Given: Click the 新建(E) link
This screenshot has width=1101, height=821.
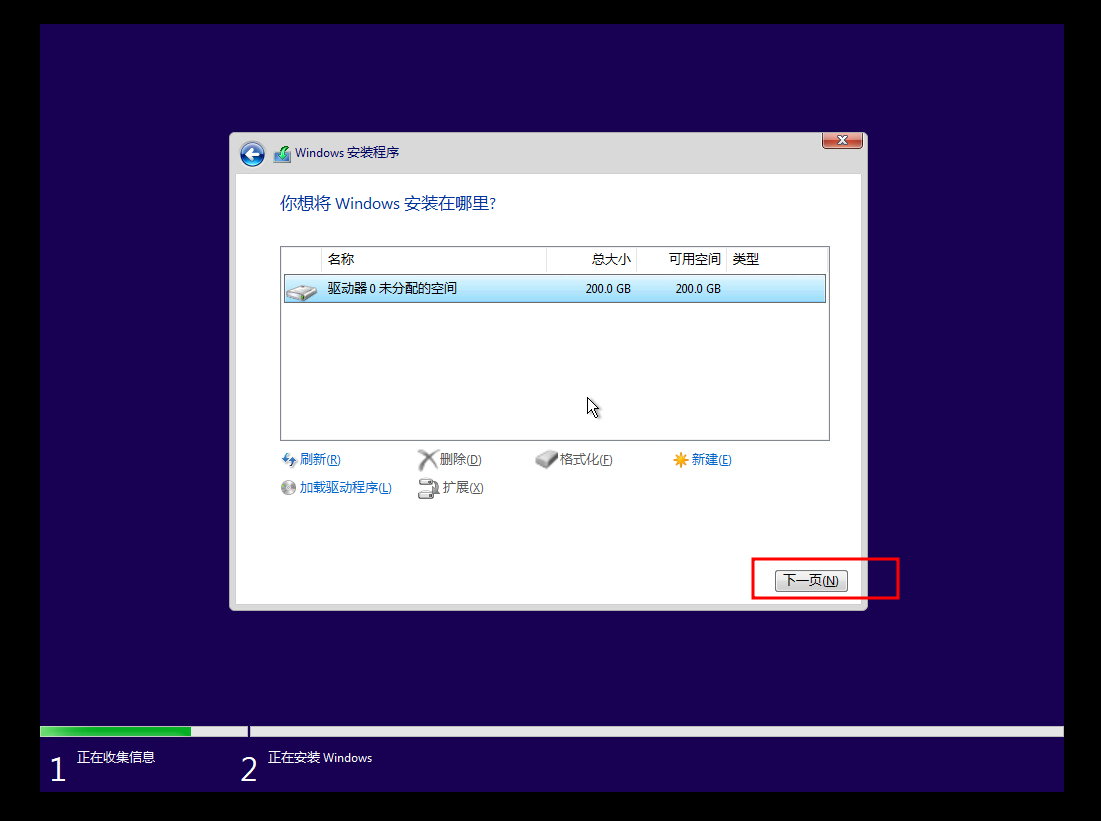Looking at the screenshot, I should (x=711, y=459).
